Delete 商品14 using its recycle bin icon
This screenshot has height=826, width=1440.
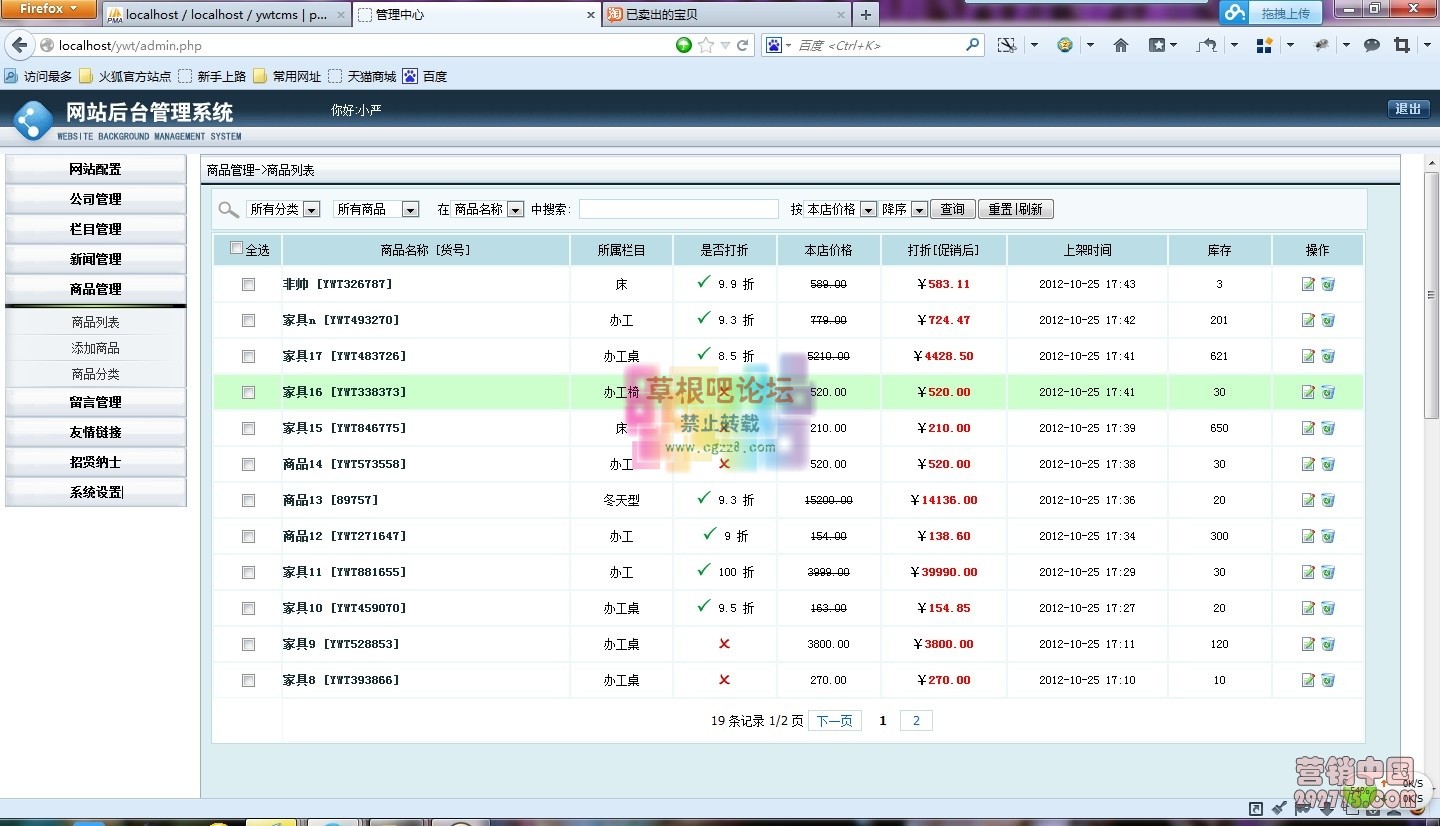tap(1329, 464)
